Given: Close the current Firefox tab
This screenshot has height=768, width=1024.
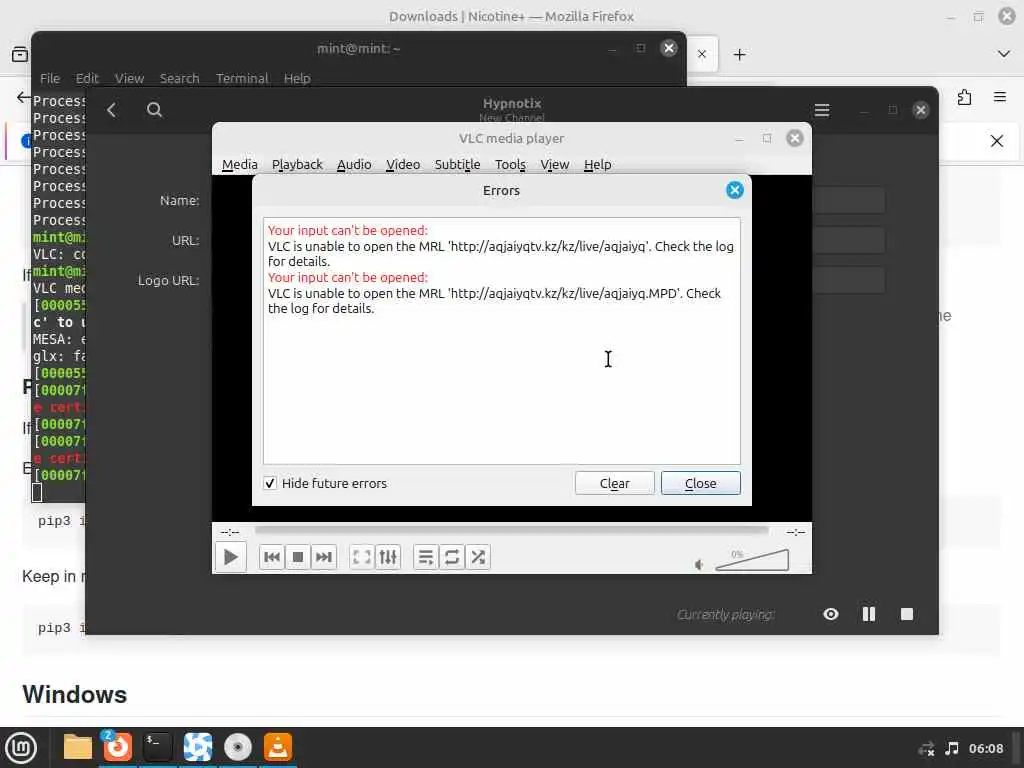Looking at the screenshot, I should click(702, 54).
